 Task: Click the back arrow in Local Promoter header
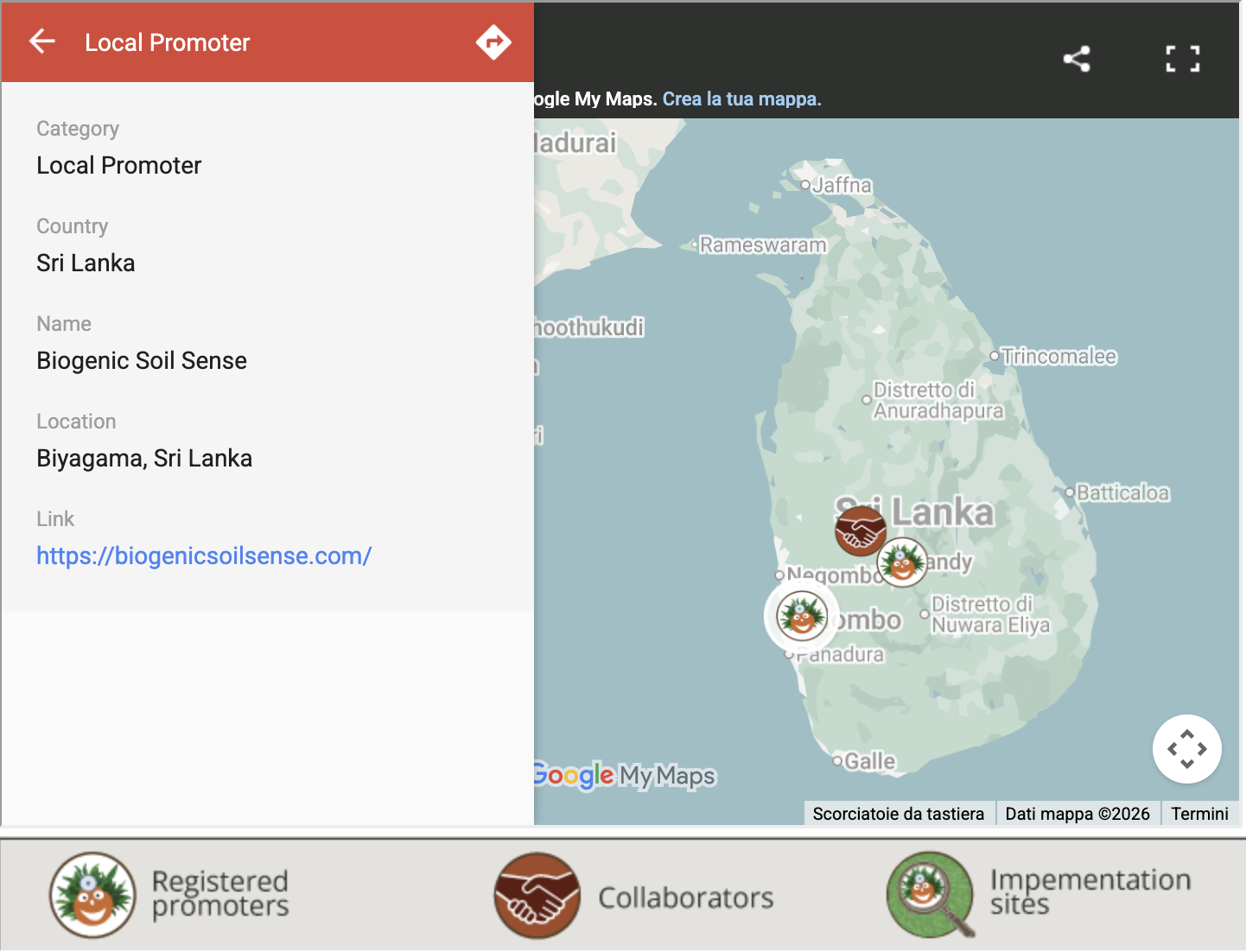[x=41, y=41]
